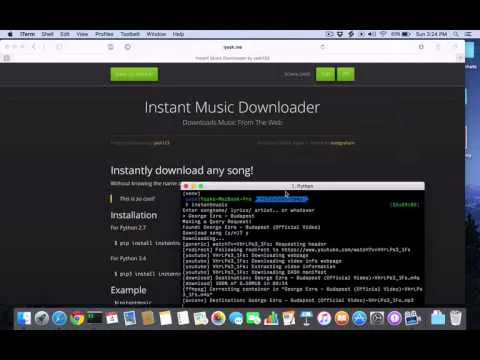Click 'George Ezra - Budapest' query line in terminal

[218, 216]
